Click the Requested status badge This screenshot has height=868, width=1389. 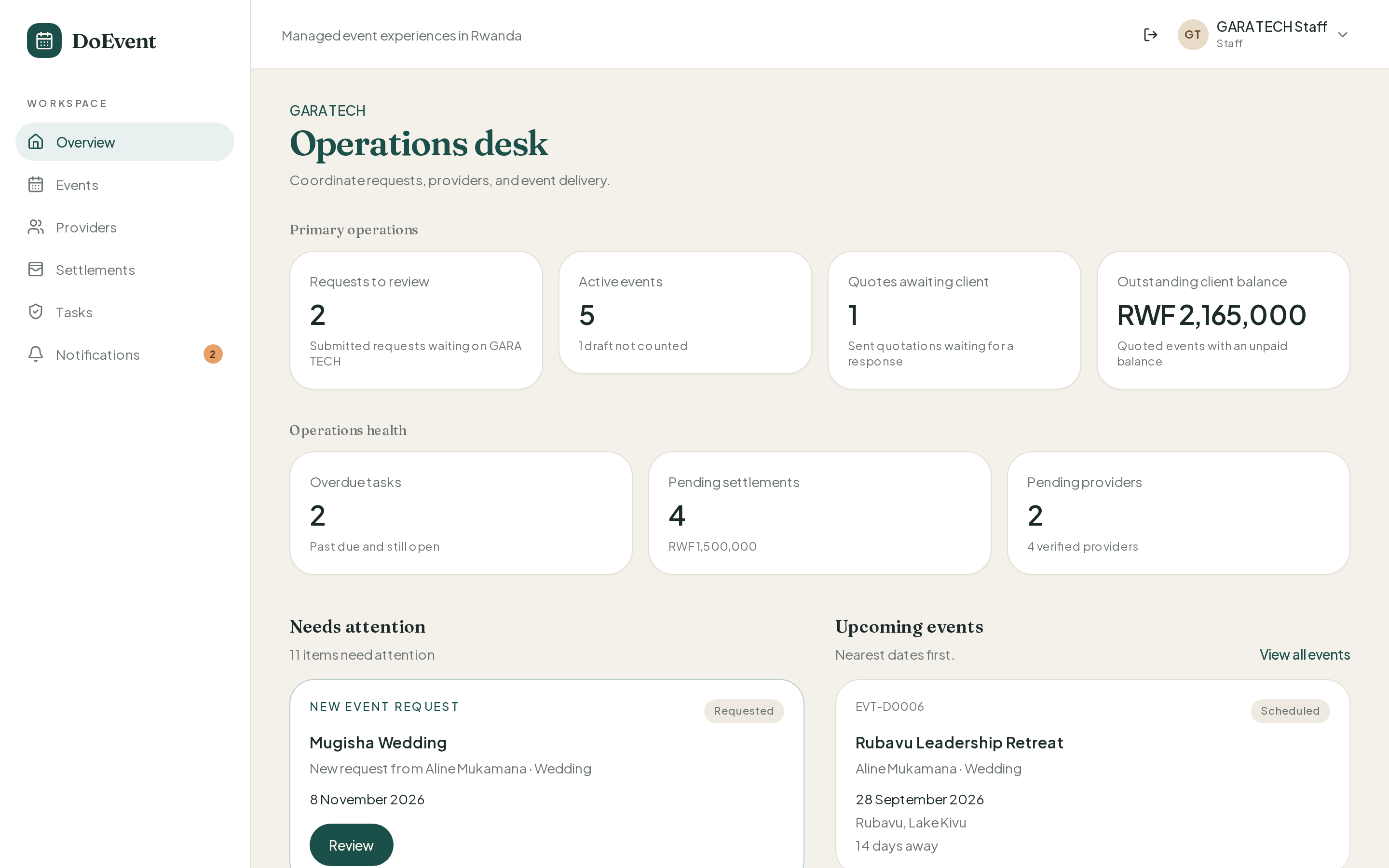point(744,711)
